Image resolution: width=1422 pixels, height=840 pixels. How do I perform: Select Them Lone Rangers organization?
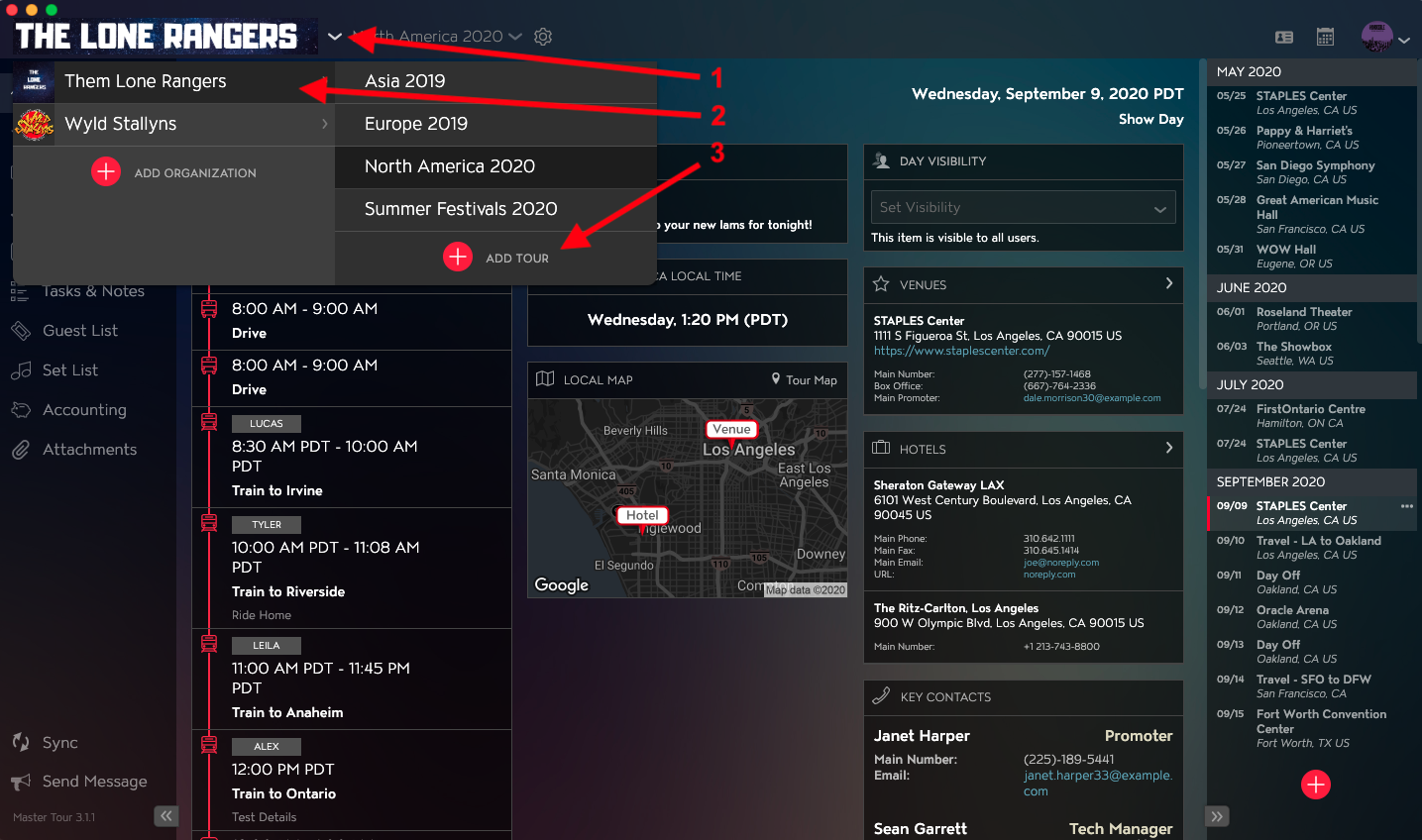[x=172, y=81]
